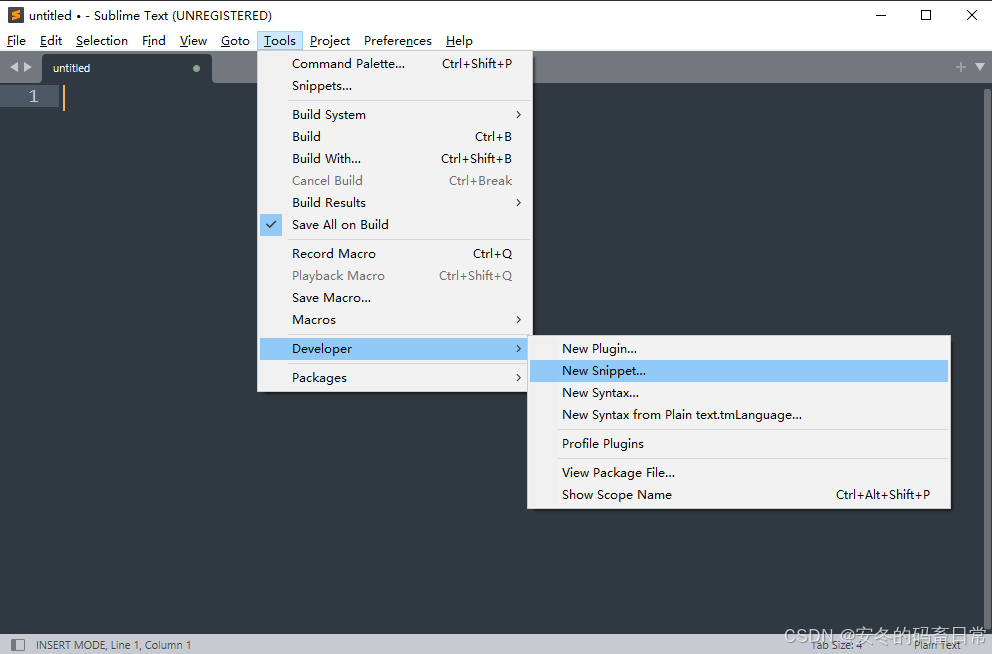
Task: Open the Edit menu
Action: point(51,40)
